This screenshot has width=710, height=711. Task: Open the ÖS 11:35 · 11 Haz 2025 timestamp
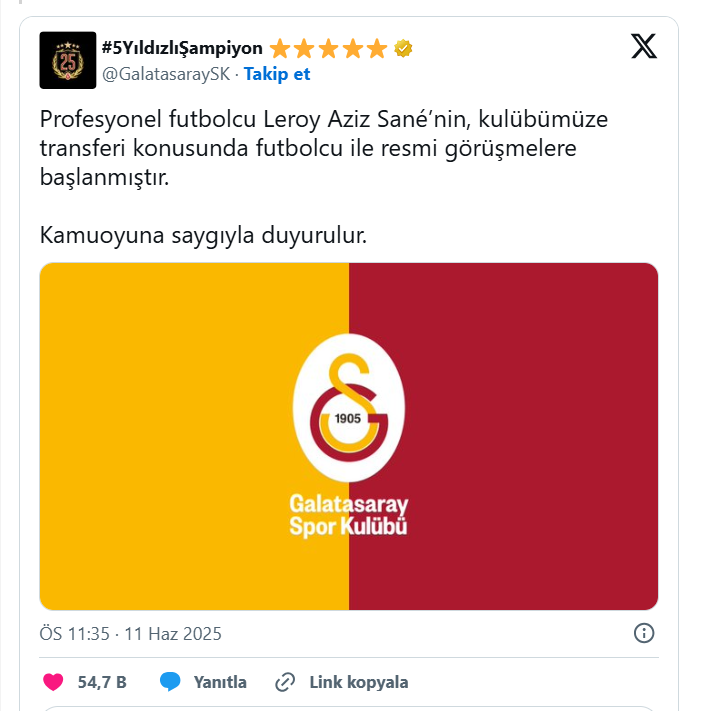pos(131,634)
